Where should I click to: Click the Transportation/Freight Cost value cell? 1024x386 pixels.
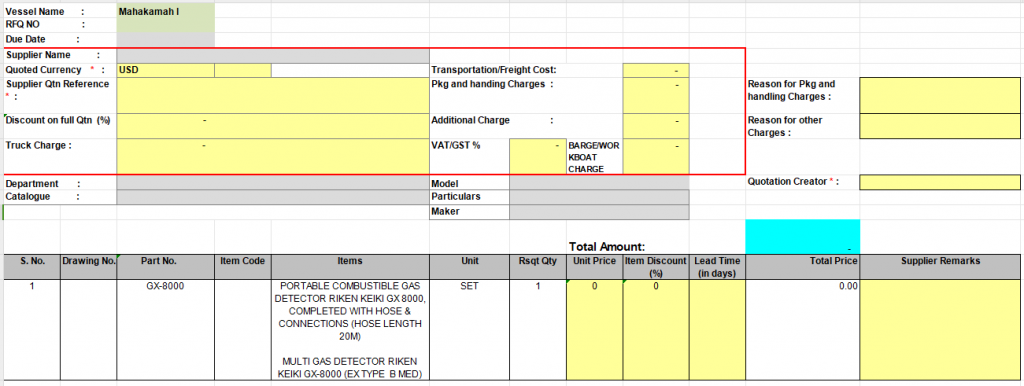click(656, 70)
